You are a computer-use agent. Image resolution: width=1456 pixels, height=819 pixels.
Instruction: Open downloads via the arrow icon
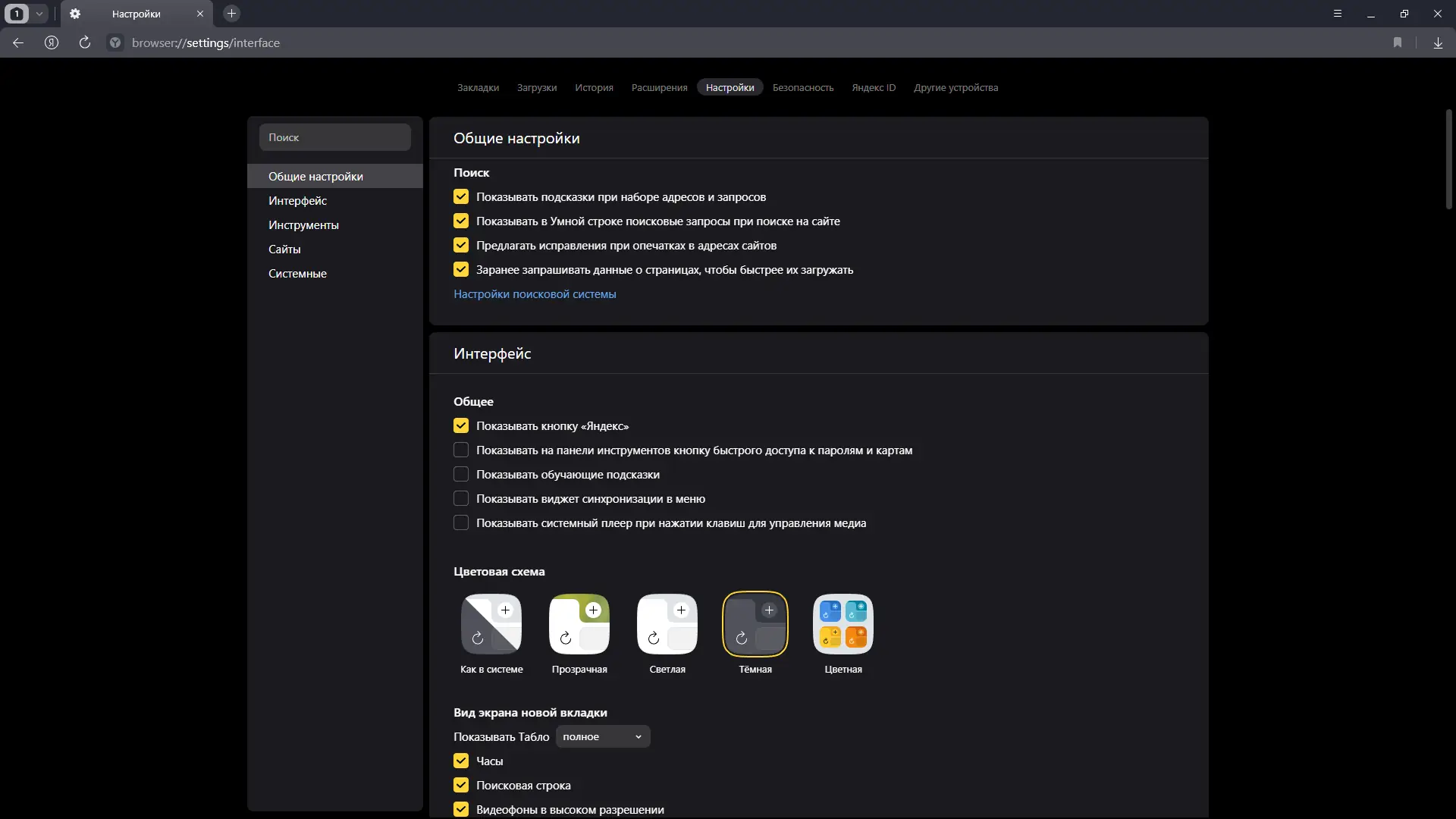[1438, 43]
